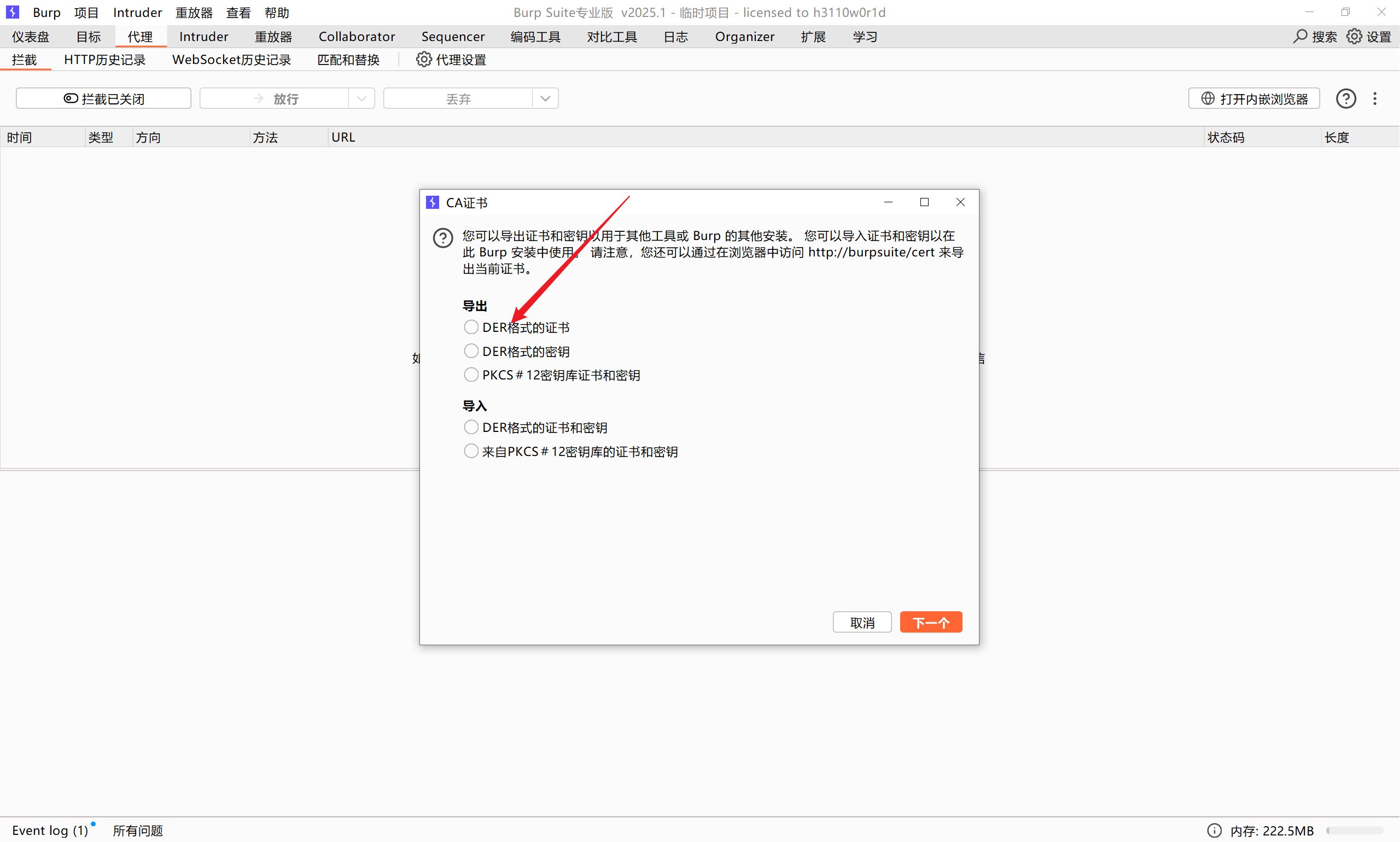This screenshot has width=1400, height=842.
Task: Click the 下一个 button in dialog
Action: [930, 622]
